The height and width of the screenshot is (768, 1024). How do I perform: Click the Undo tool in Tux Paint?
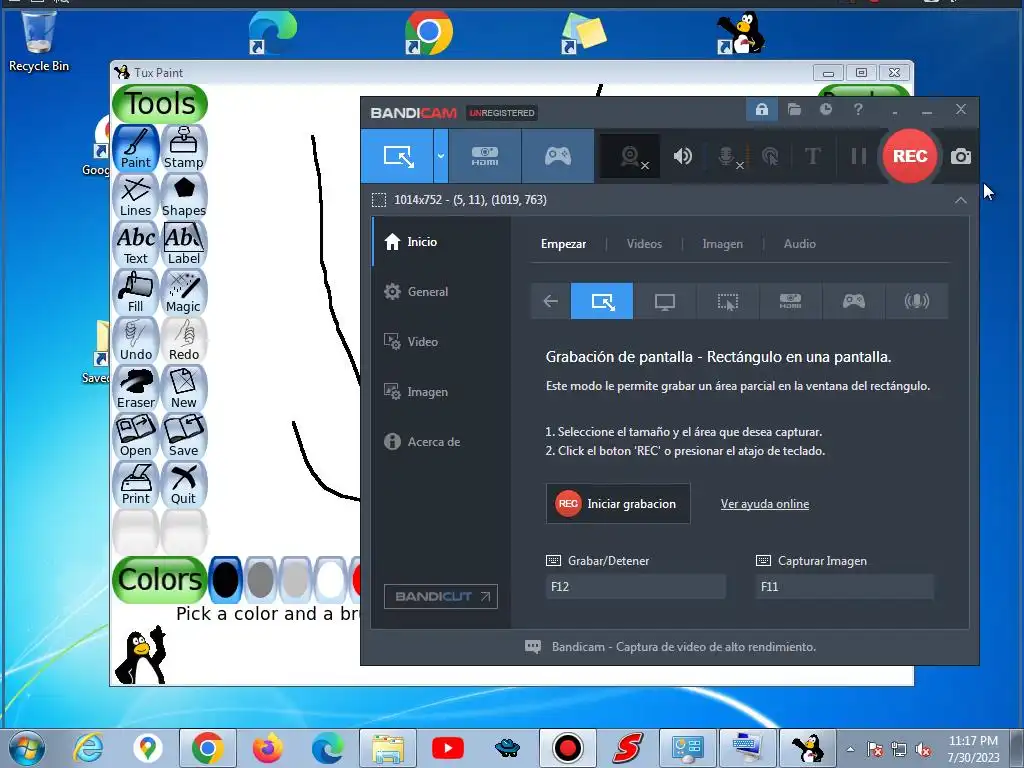pos(136,340)
